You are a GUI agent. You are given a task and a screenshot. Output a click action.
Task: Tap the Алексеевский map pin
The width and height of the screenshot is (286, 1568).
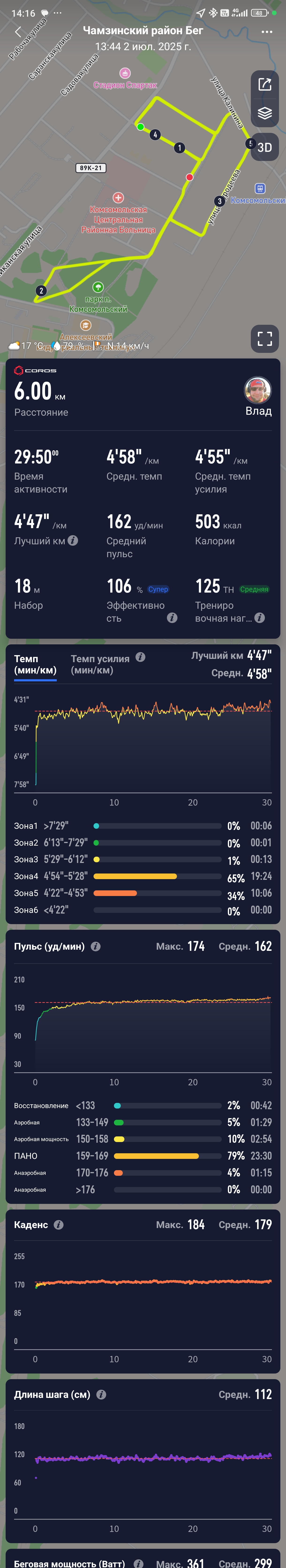click(x=86, y=325)
